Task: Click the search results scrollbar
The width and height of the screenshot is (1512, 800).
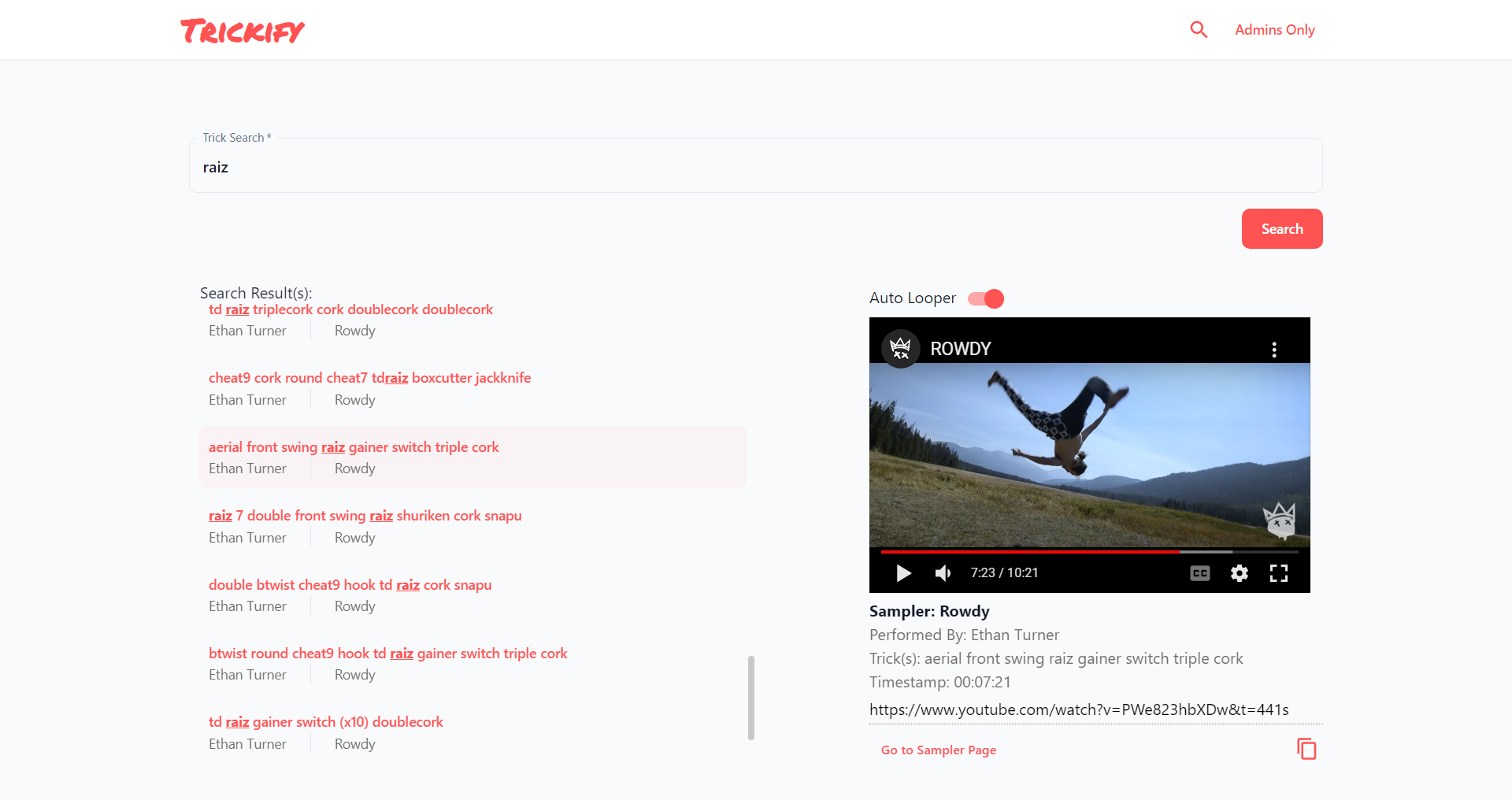Action: tap(750, 698)
